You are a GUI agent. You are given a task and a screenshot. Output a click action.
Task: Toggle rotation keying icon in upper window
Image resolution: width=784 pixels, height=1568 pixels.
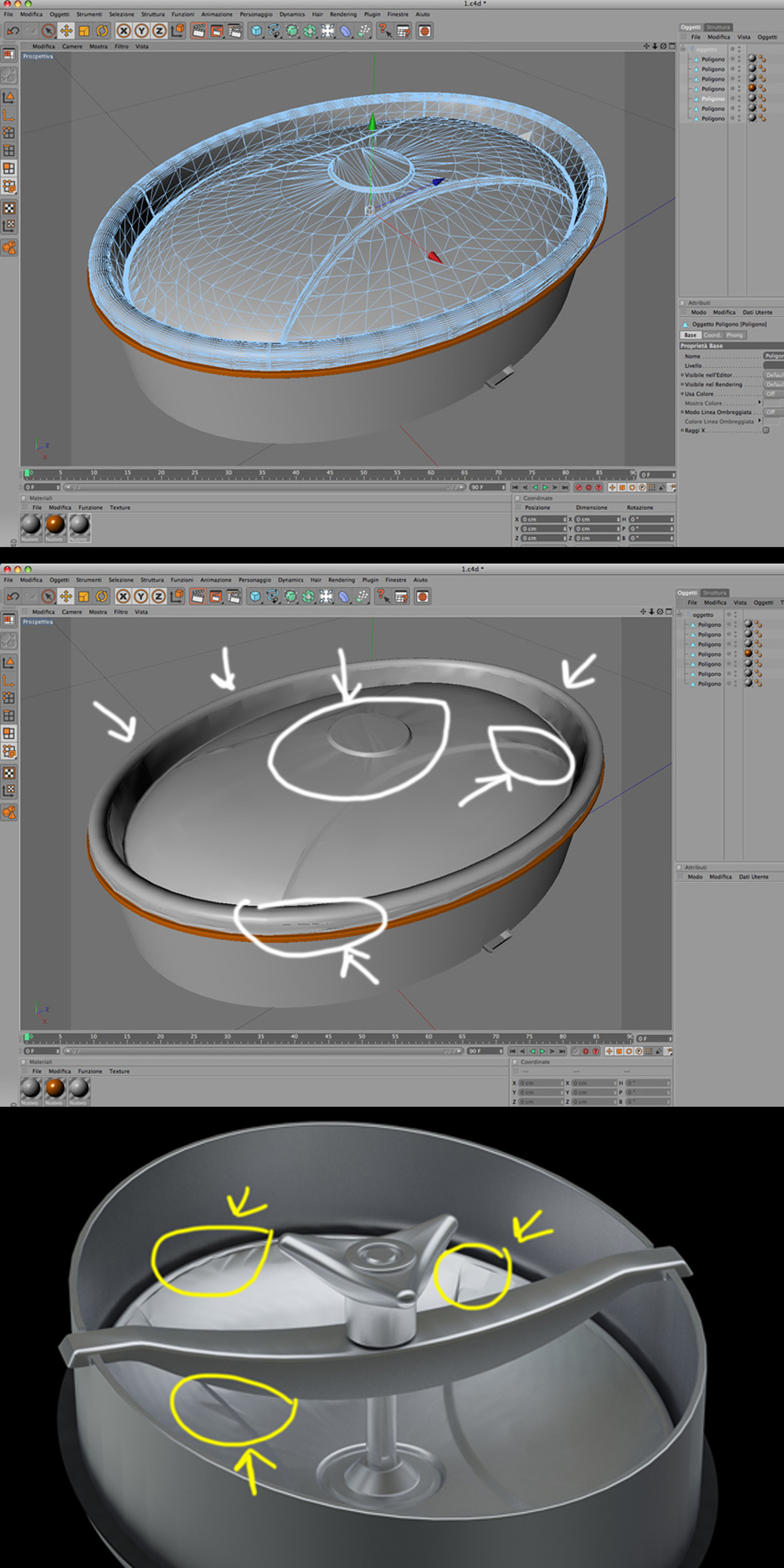tap(631, 487)
